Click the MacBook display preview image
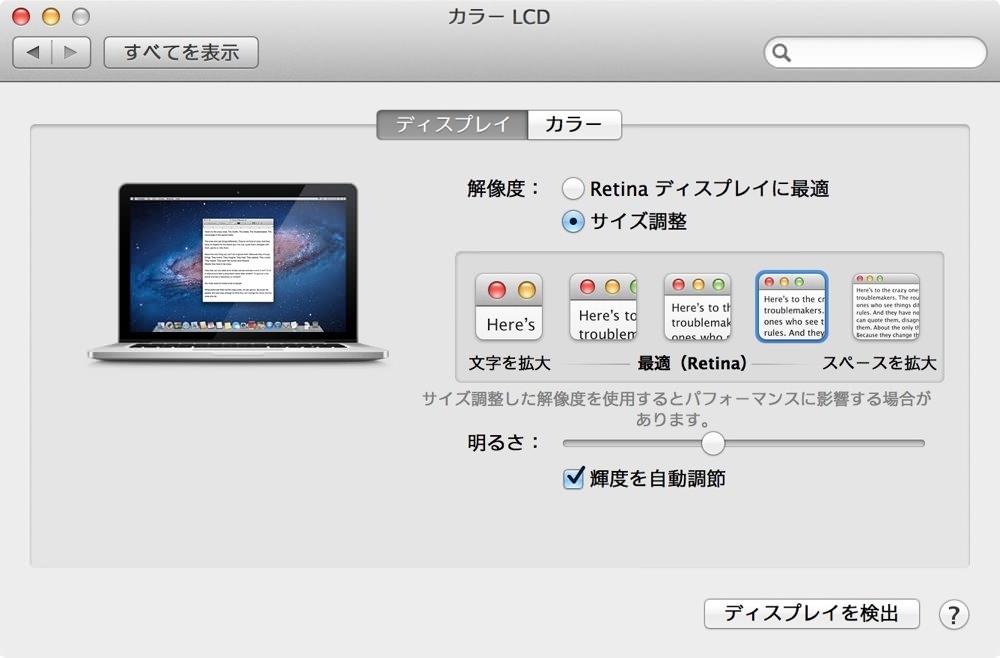Viewport: 1000px width, 658px height. pyautogui.click(x=237, y=273)
